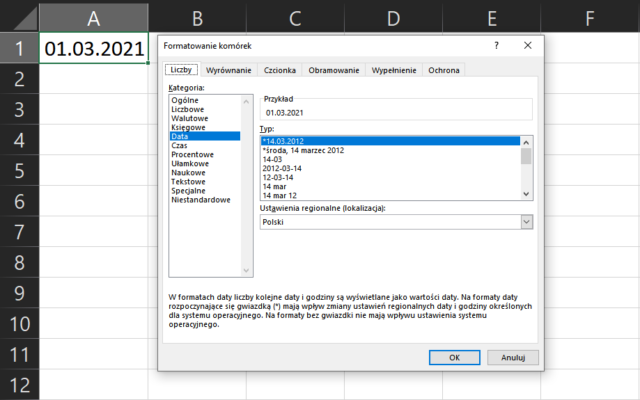
Task: Switch to the Wyrównanie tab
Action: pos(229,70)
